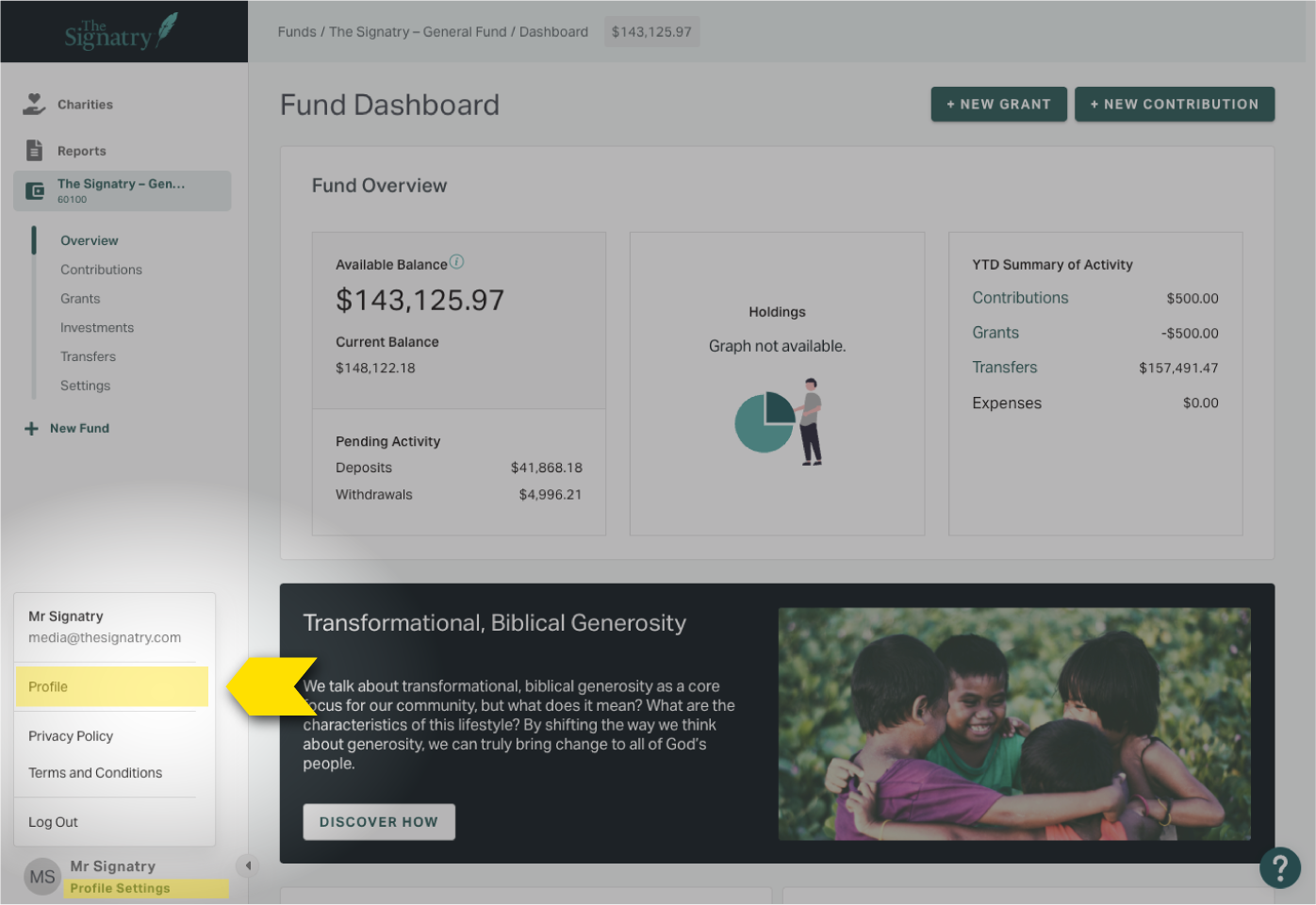Click the Deposits $41,868.18 amount
Screen dimensions: 1316x905
pos(547,468)
